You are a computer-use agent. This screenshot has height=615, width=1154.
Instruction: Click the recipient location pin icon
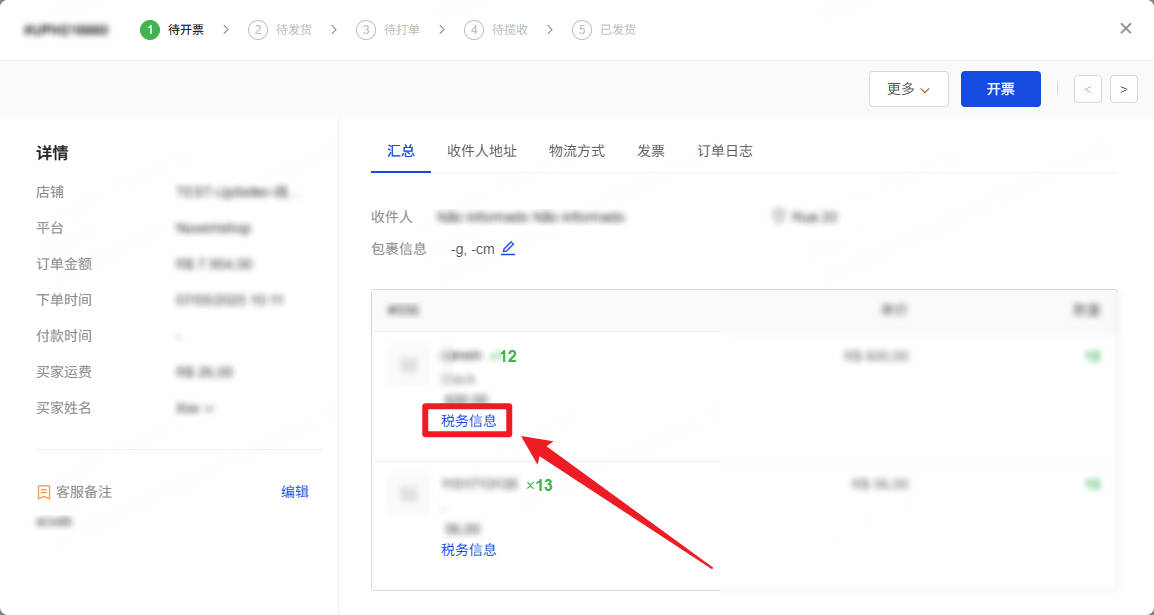coord(778,216)
